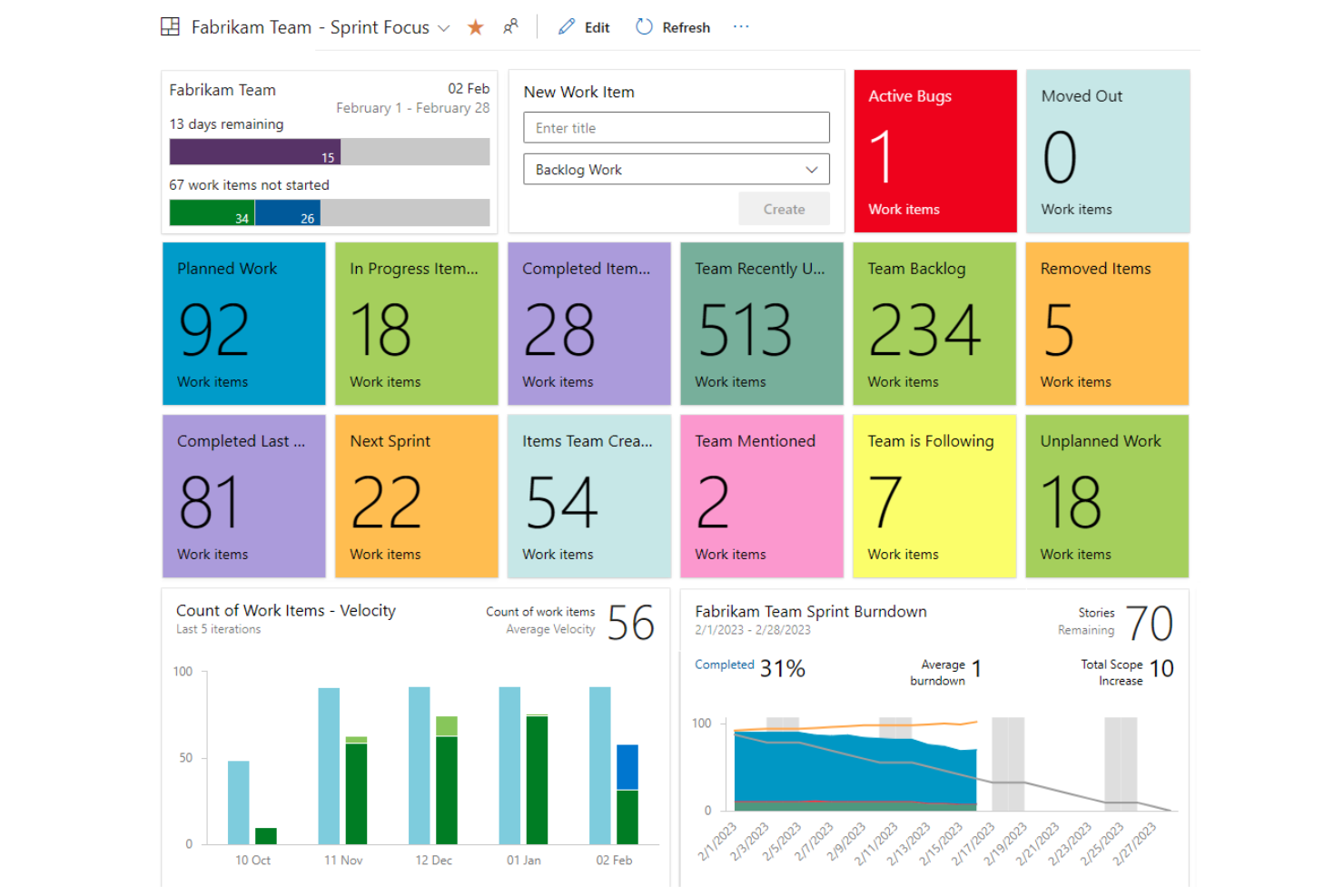Click the average velocity value 56
The height and width of the screenshot is (896, 1344).
(630, 623)
